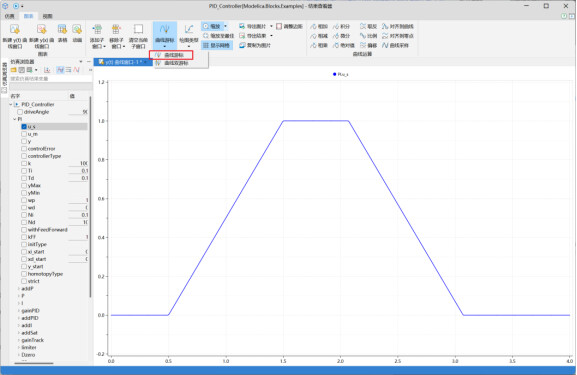Create a new y(x) curve window
Screen dimensions: 577x375
(x=42, y=36)
